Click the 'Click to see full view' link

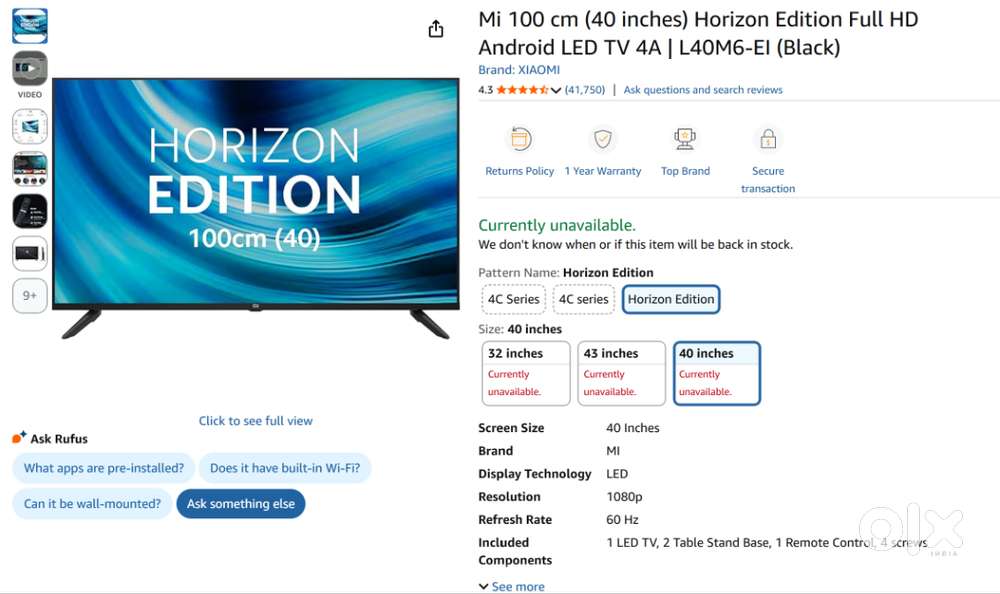[255, 420]
